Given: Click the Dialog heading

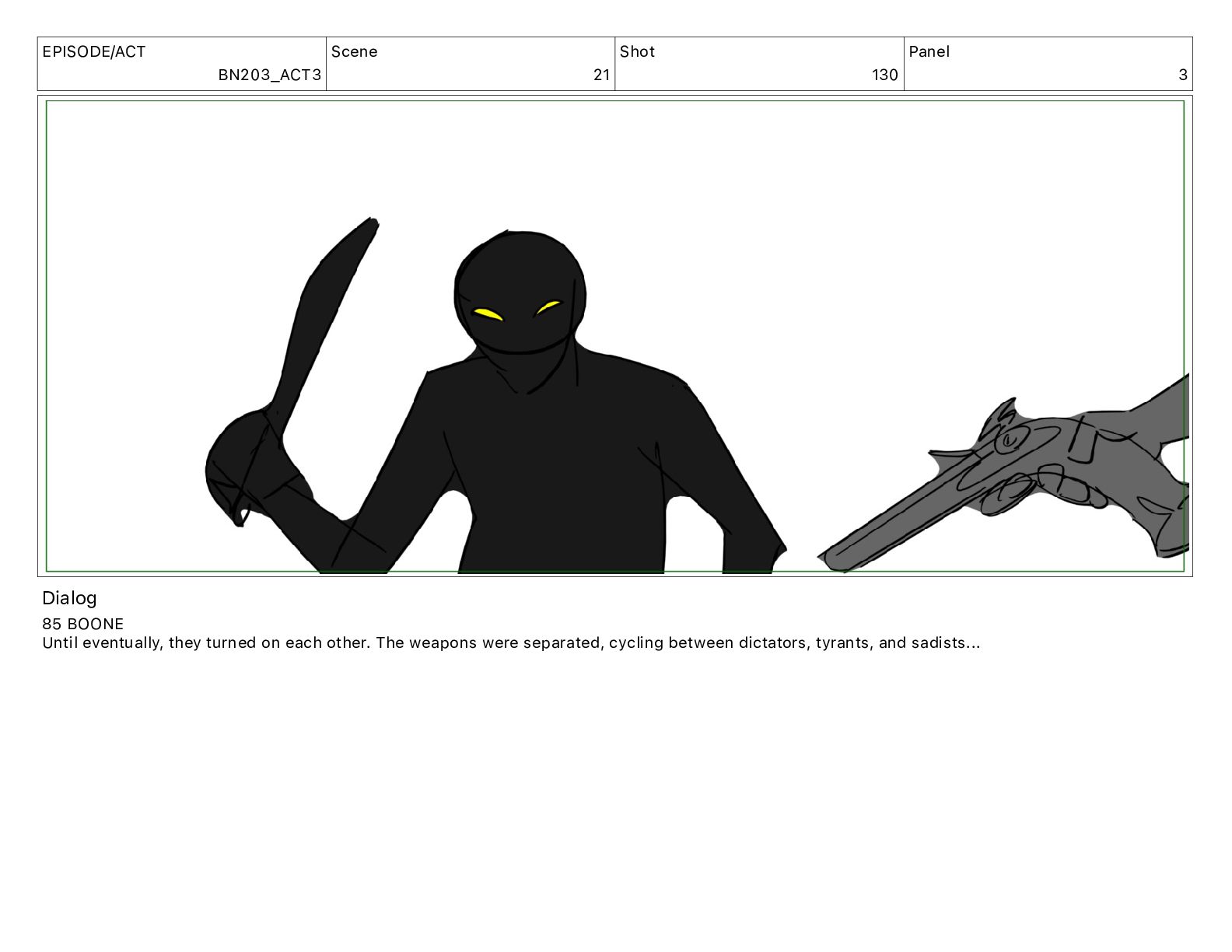Looking at the screenshot, I should [69, 598].
